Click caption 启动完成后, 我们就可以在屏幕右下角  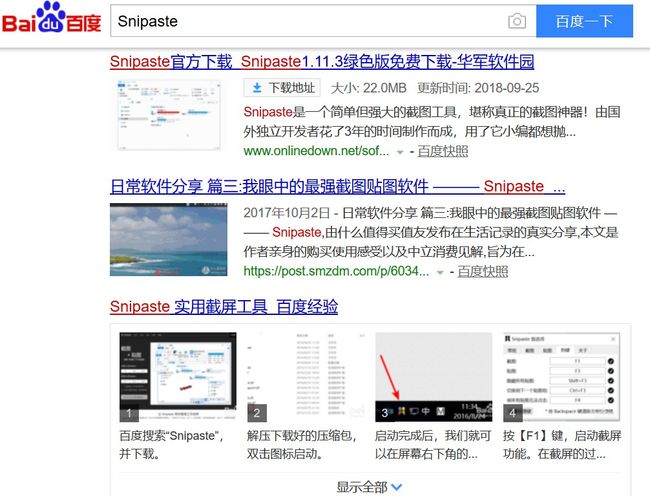(433, 444)
